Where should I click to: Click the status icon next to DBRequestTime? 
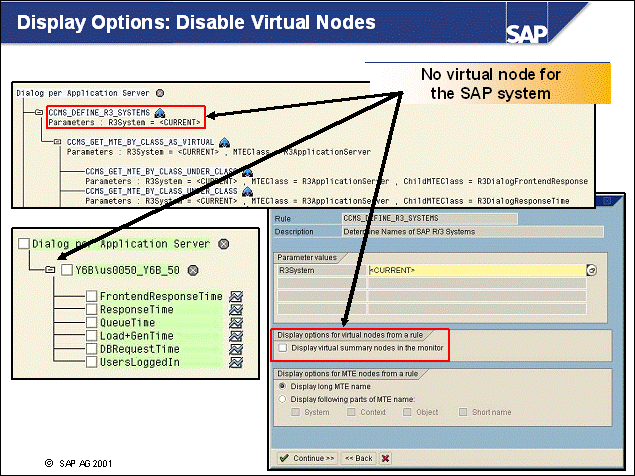[x=236, y=348]
